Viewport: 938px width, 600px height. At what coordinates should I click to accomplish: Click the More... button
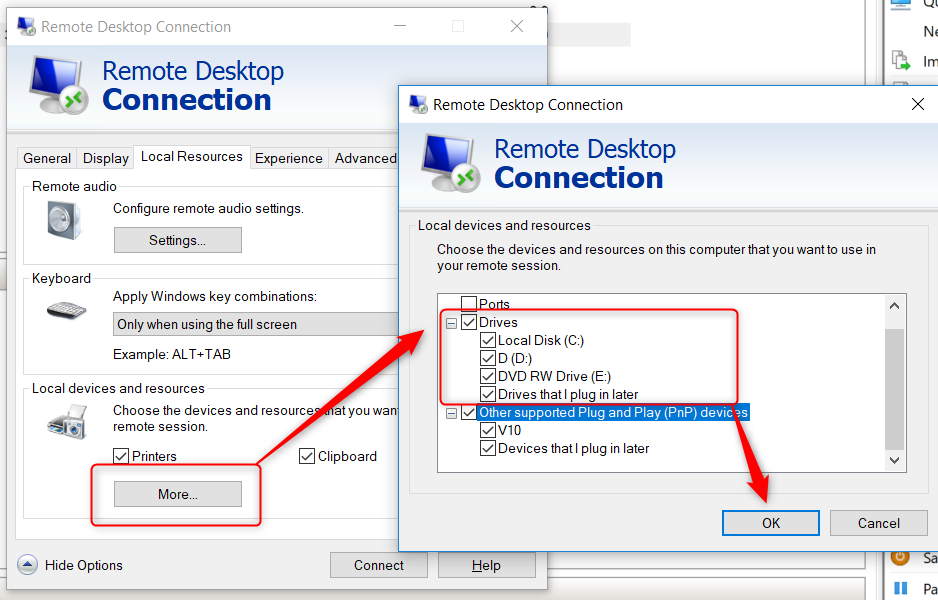(x=178, y=494)
